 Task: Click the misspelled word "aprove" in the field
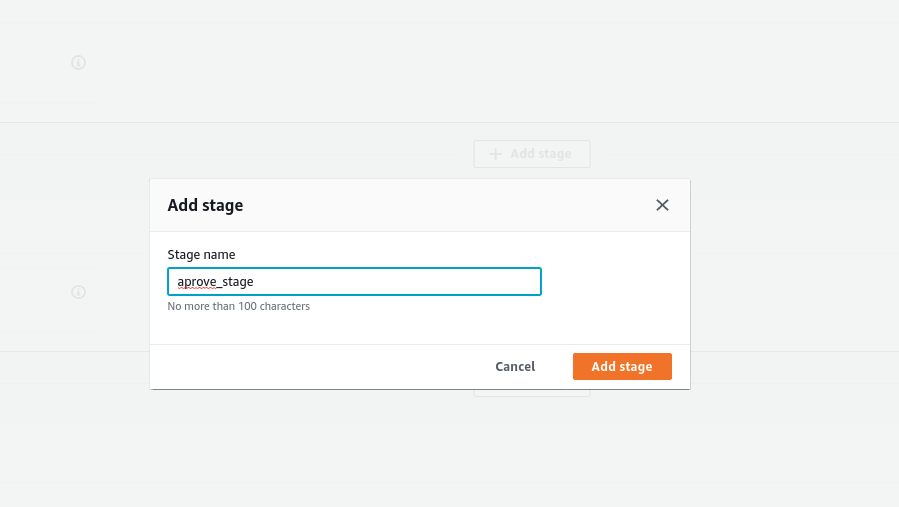(x=196, y=283)
